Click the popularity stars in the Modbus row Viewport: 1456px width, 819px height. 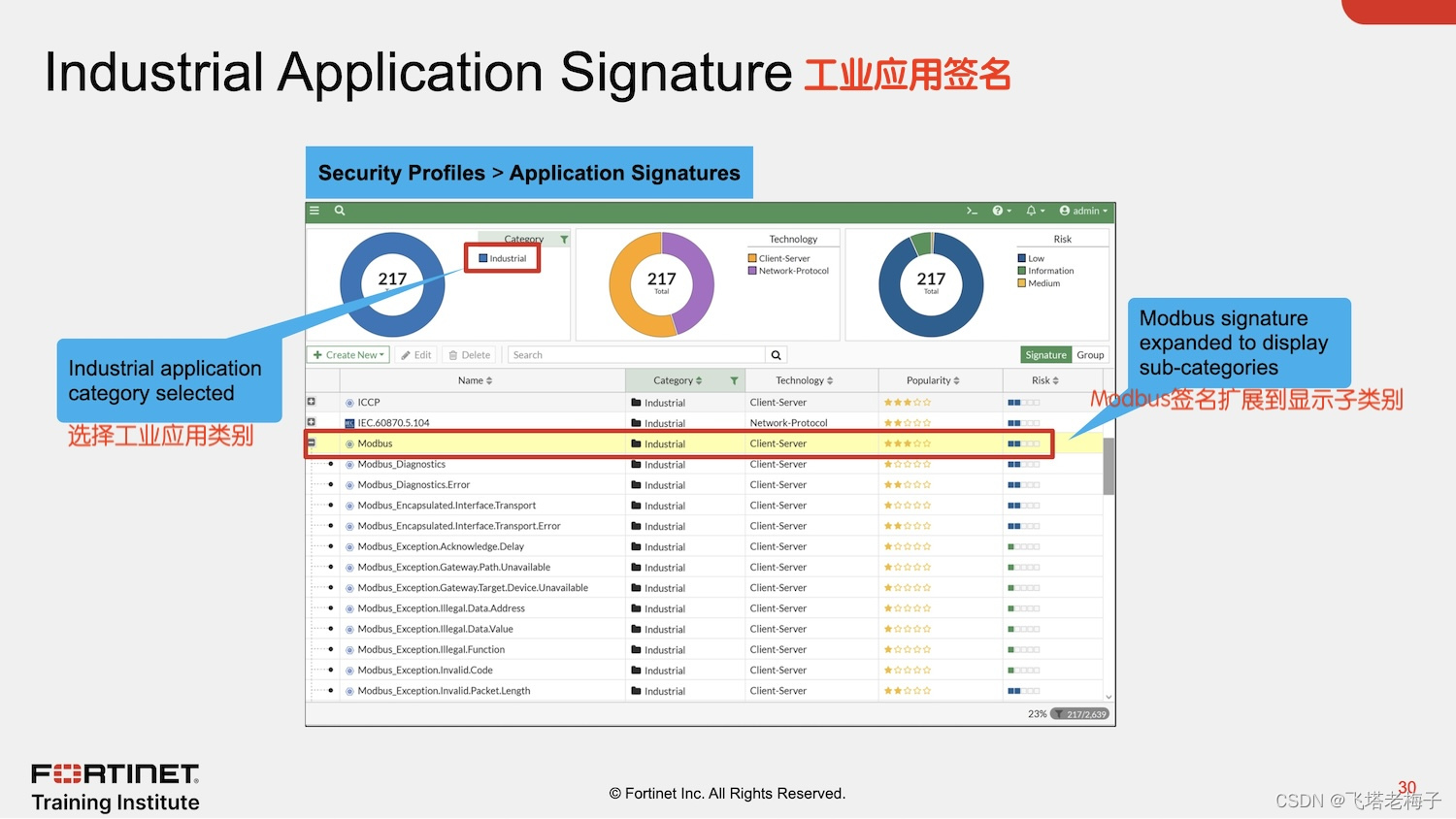pyautogui.click(x=908, y=443)
